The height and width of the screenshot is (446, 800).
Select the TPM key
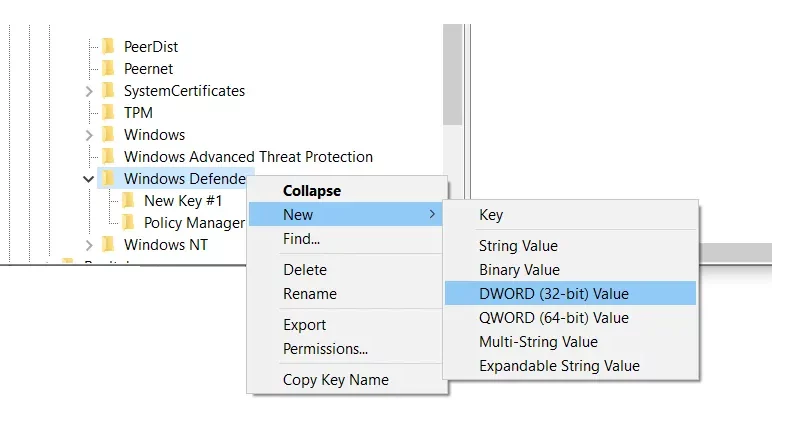click(138, 113)
